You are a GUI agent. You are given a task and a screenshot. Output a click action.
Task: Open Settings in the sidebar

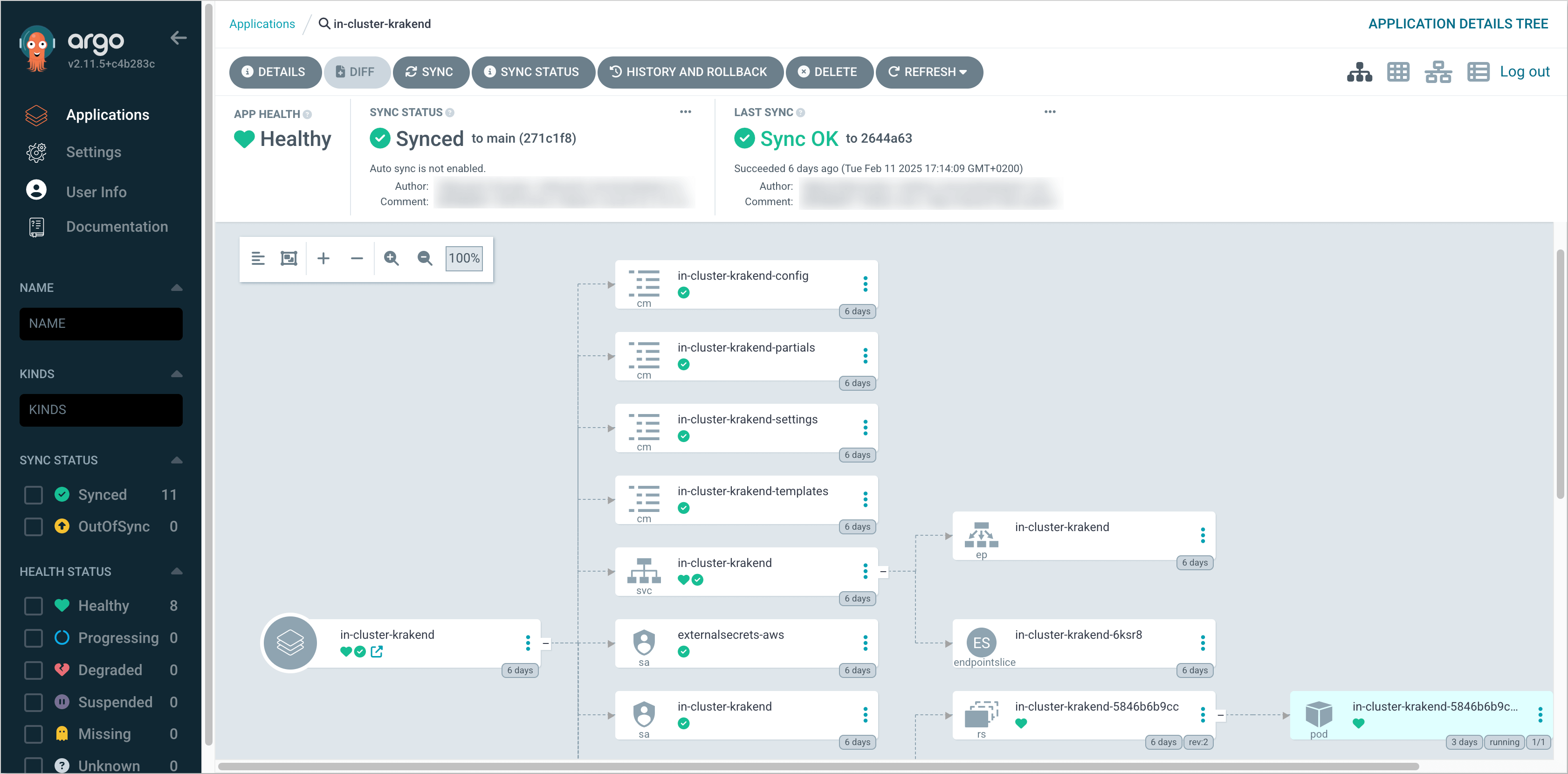click(x=93, y=152)
